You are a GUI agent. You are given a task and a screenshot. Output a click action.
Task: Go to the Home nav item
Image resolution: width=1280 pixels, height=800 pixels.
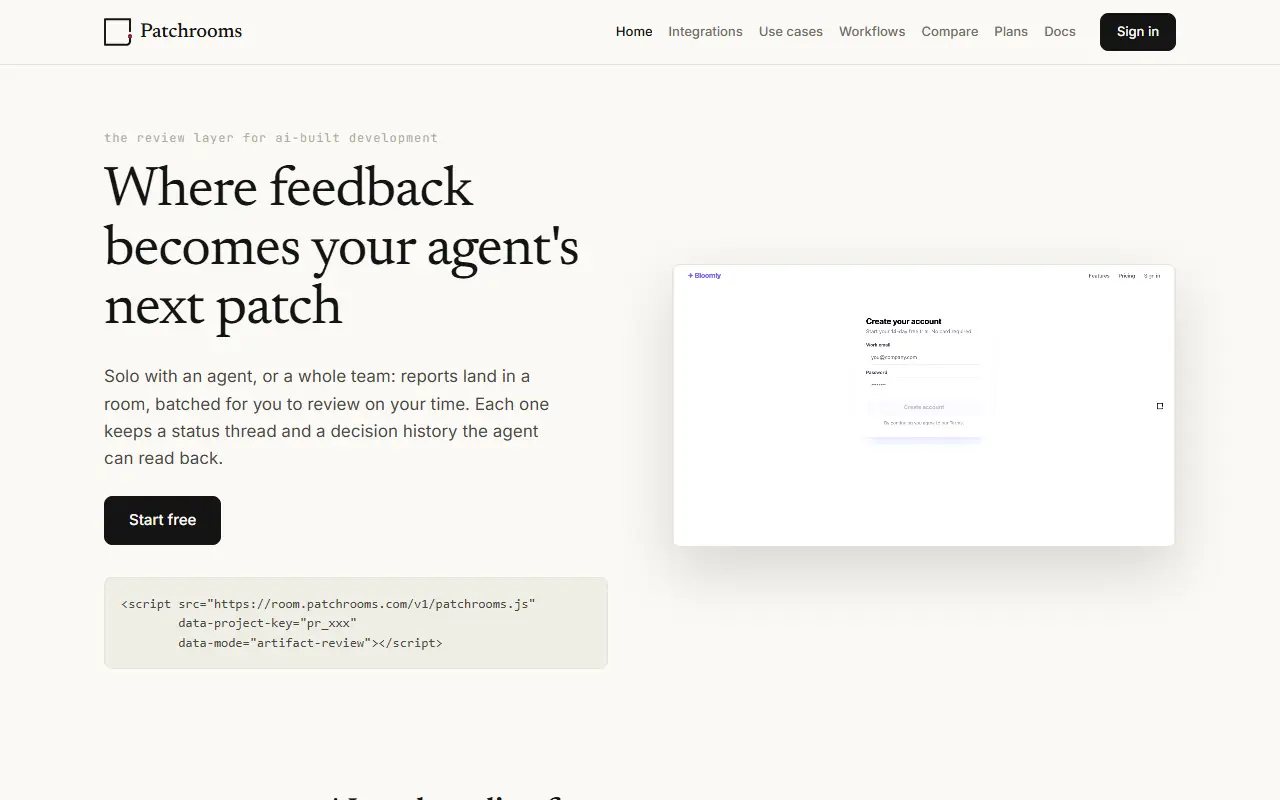click(x=634, y=32)
